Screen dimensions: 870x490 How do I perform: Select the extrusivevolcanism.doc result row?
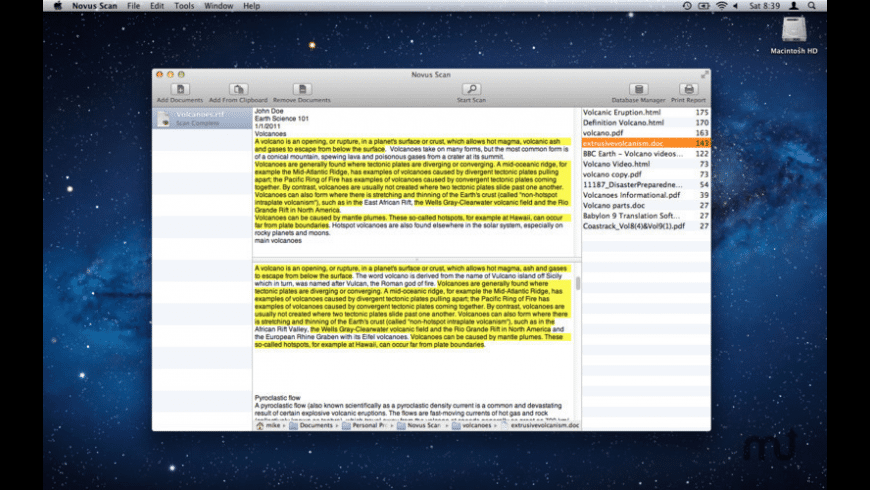point(646,143)
